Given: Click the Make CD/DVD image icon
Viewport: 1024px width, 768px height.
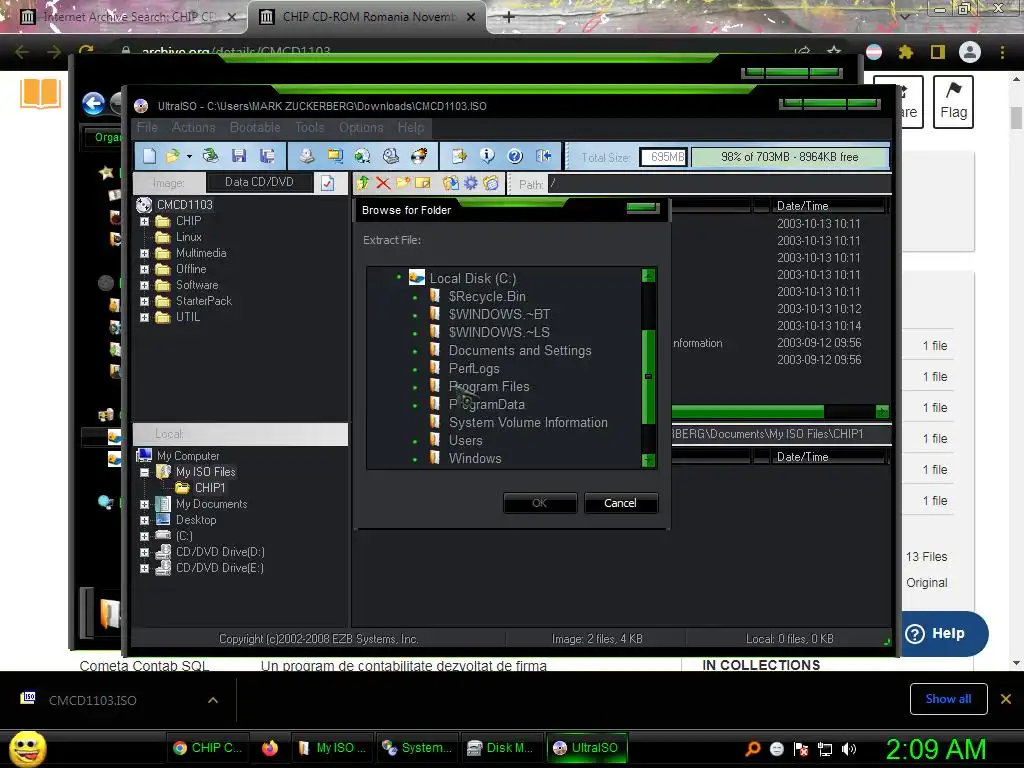Looking at the screenshot, I should 307,156.
